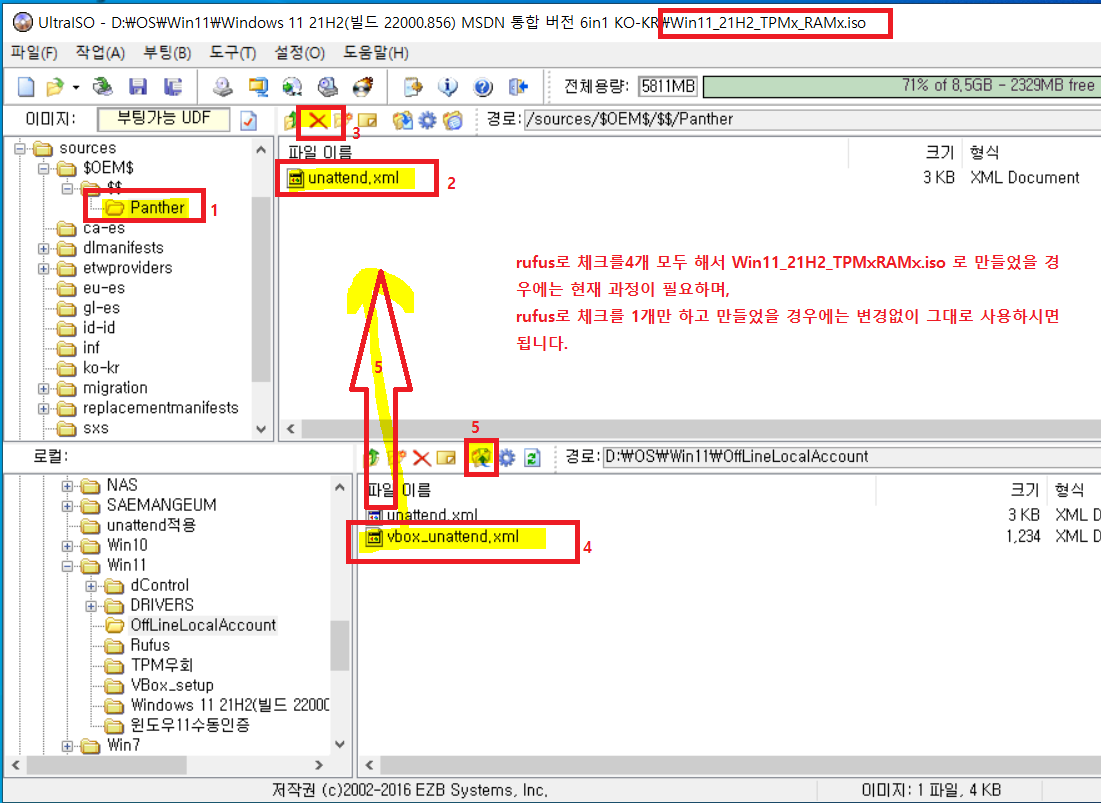Click the Exit door icon
1101x803 pixels.
click(517, 87)
